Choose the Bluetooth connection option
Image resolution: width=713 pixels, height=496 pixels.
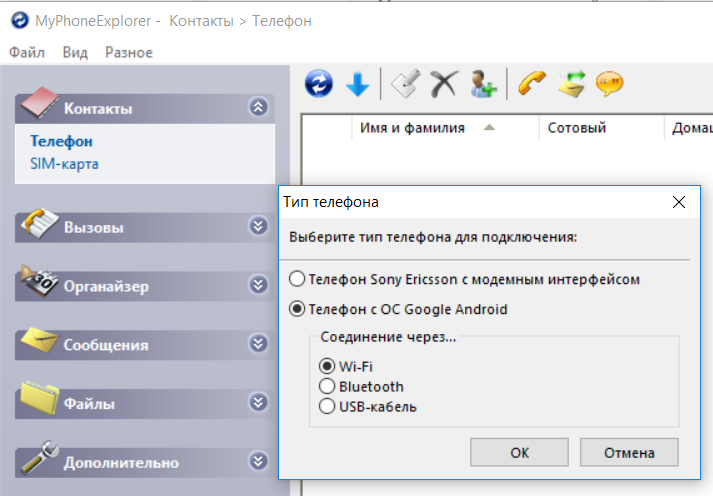pos(326,386)
